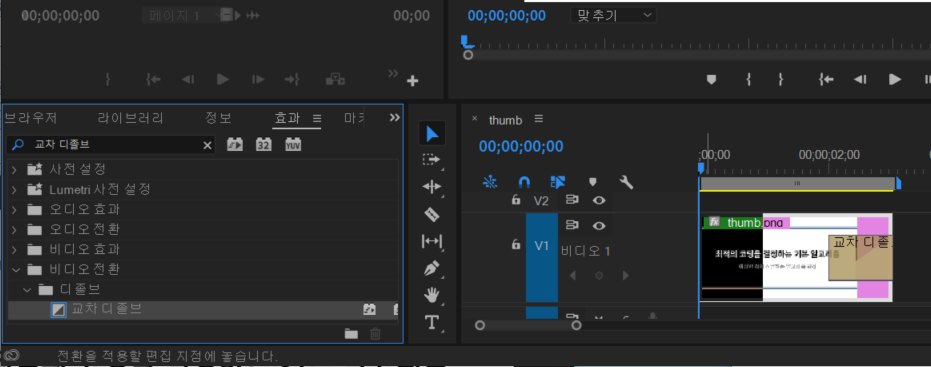Viewport: 931px width, 367px height.
Task: Toggle sync lock for track V1
Action: pos(572,225)
